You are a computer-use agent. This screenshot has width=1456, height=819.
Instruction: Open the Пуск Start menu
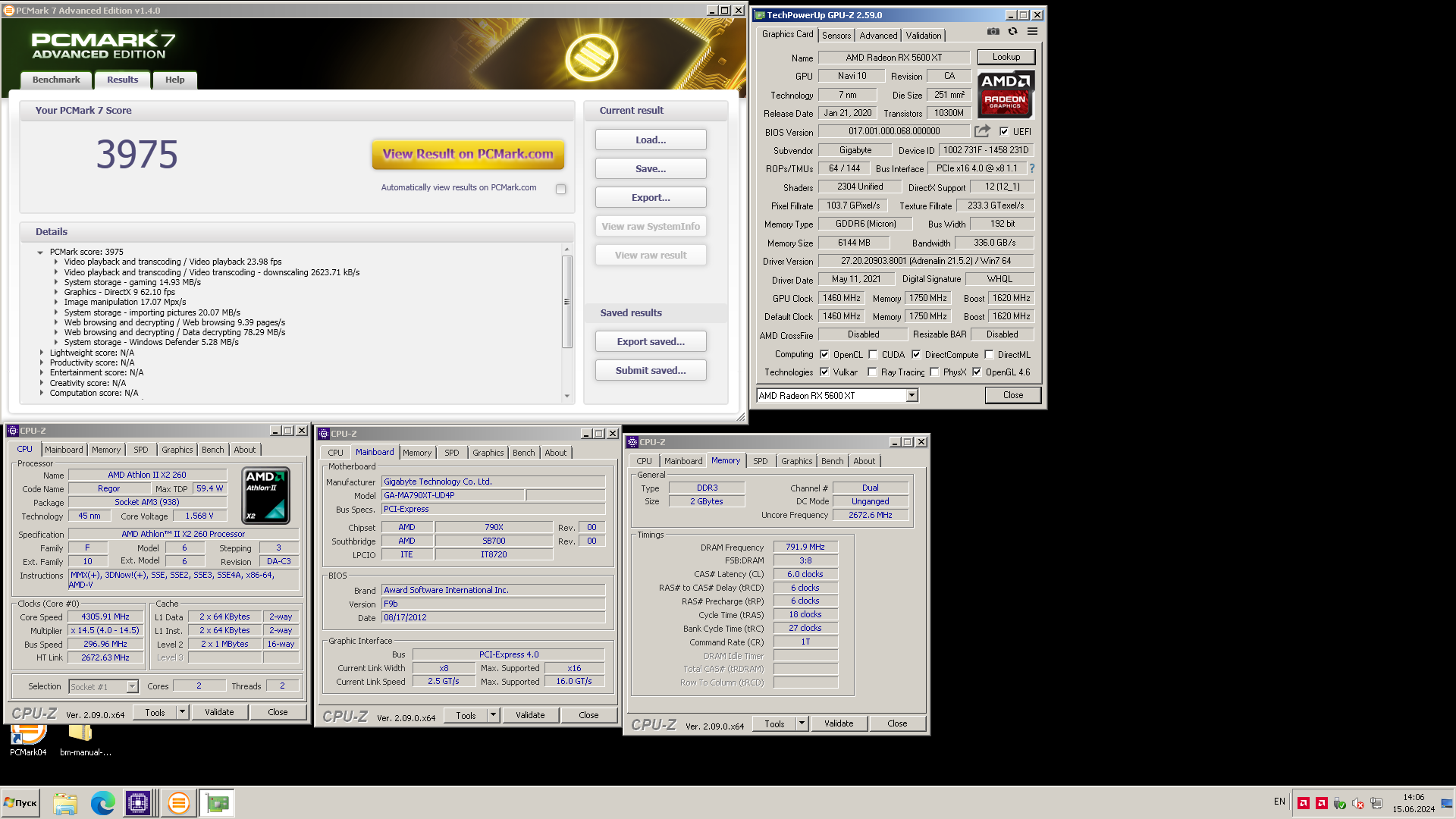click(x=20, y=803)
